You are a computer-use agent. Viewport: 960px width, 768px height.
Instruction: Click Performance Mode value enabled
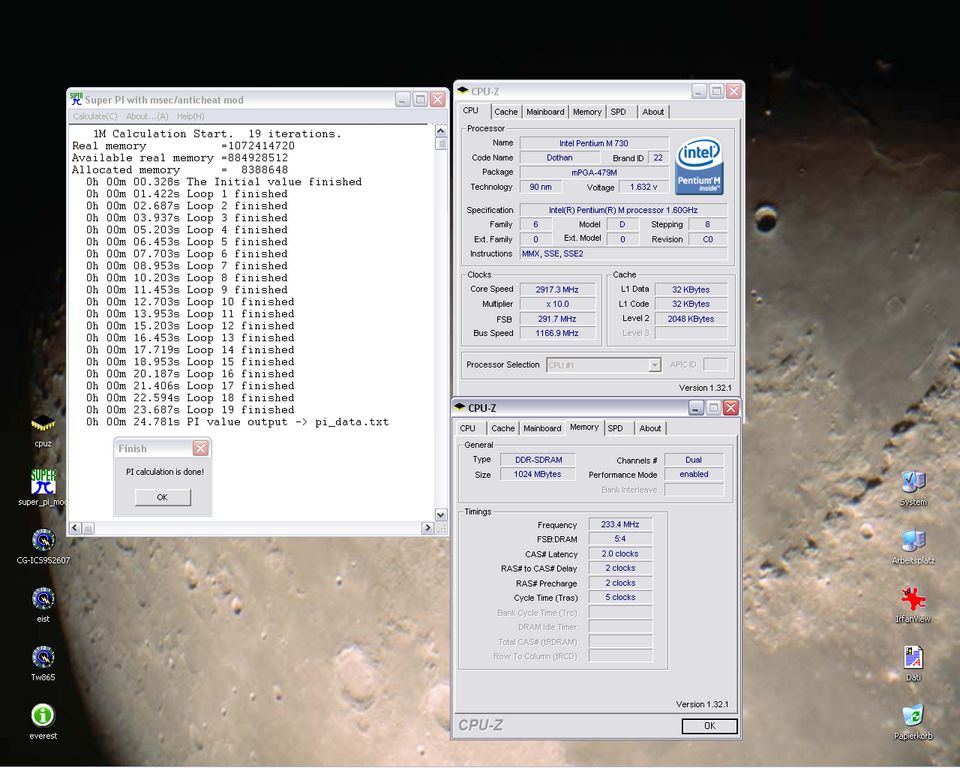pos(694,474)
